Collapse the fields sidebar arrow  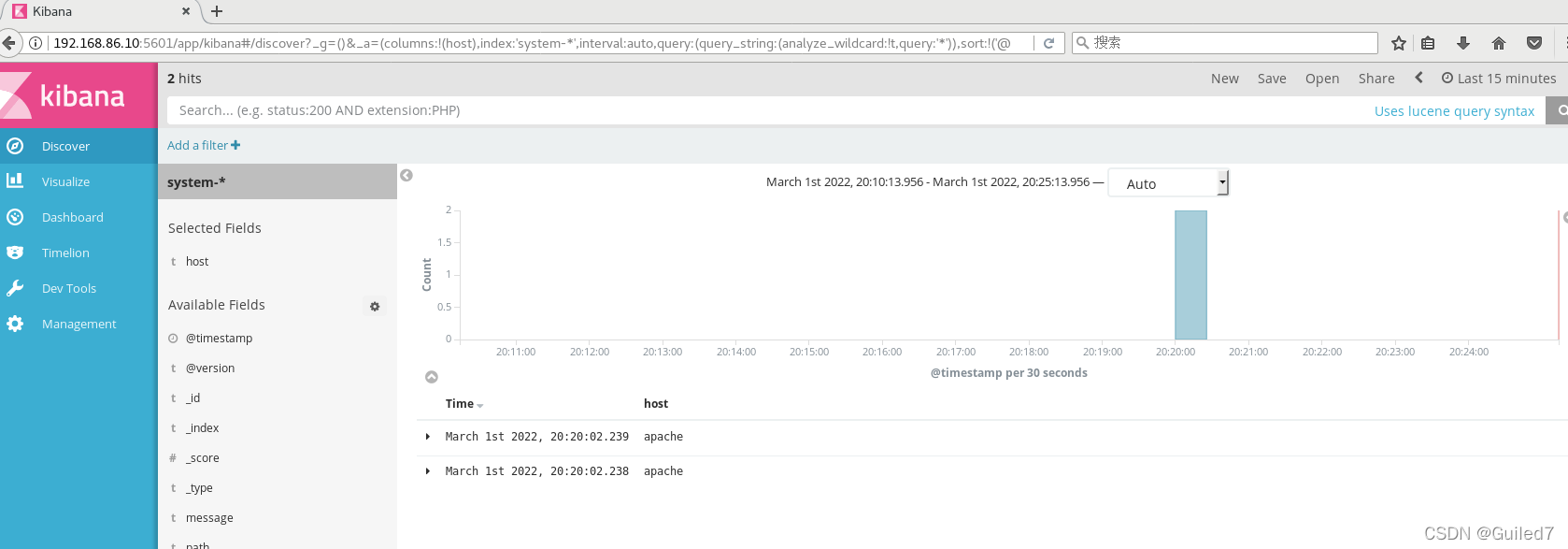point(406,175)
